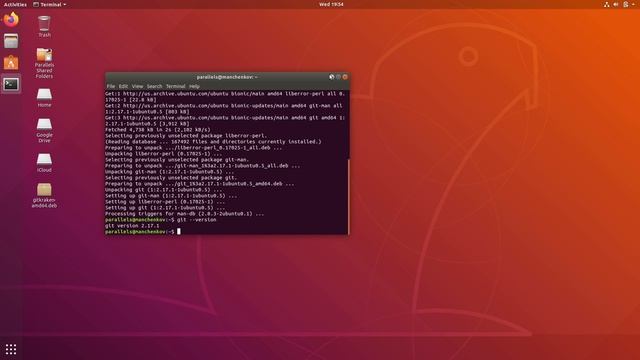The image size is (640, 360).
Task: Click the Activities button
Action: 15,4
